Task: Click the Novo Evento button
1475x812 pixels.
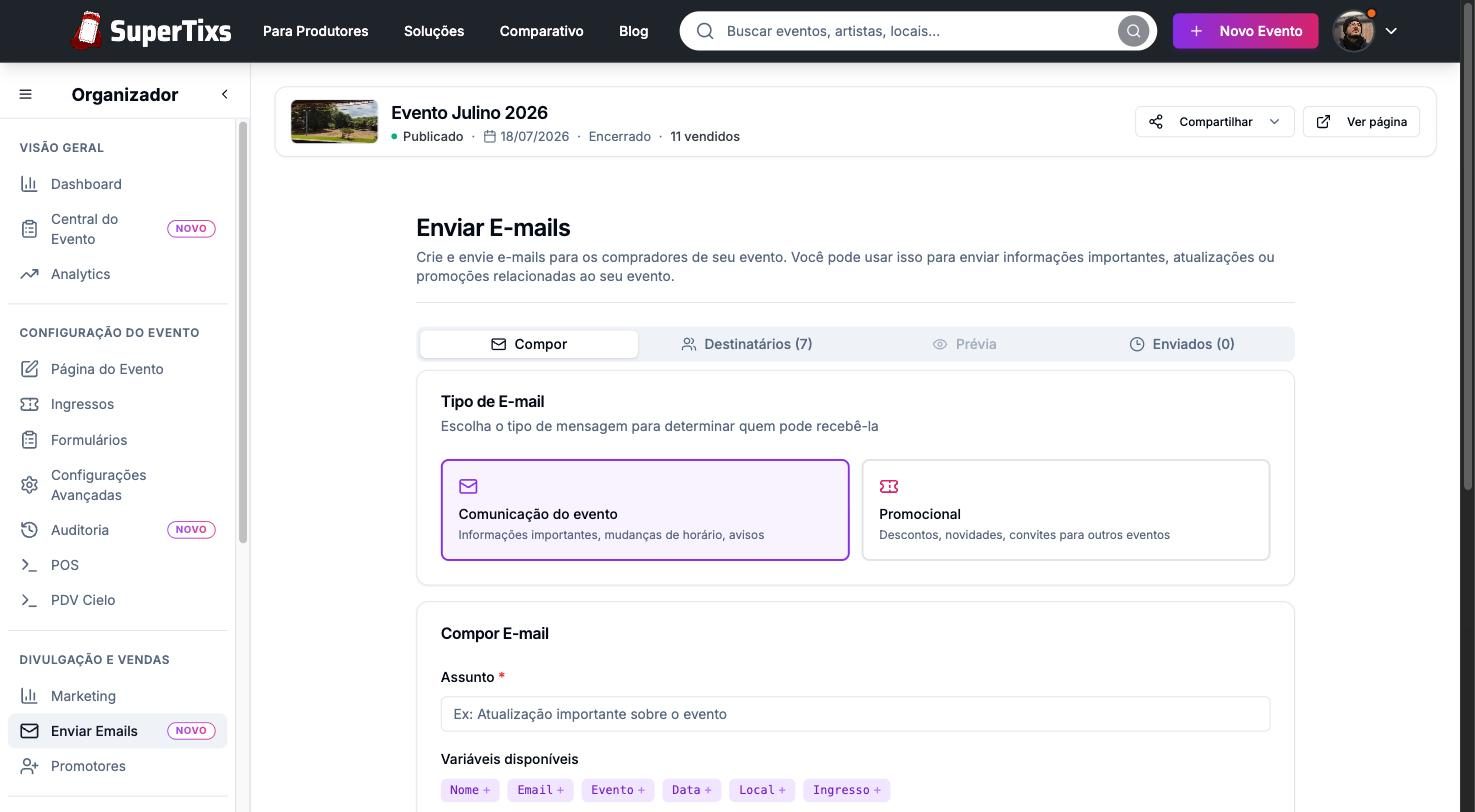Action: (x=1246, y=31)
